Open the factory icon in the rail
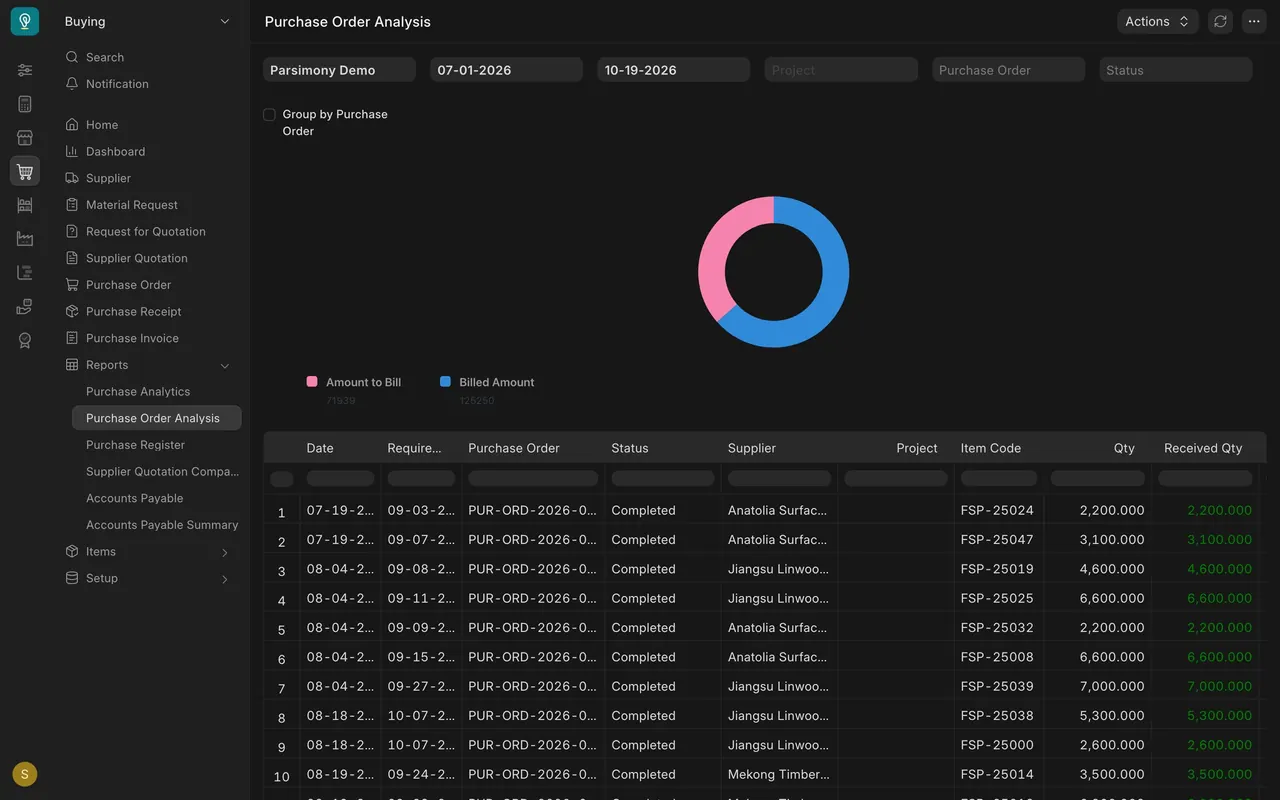Viewport: 1280px width, 800px height. coord(25,239)
